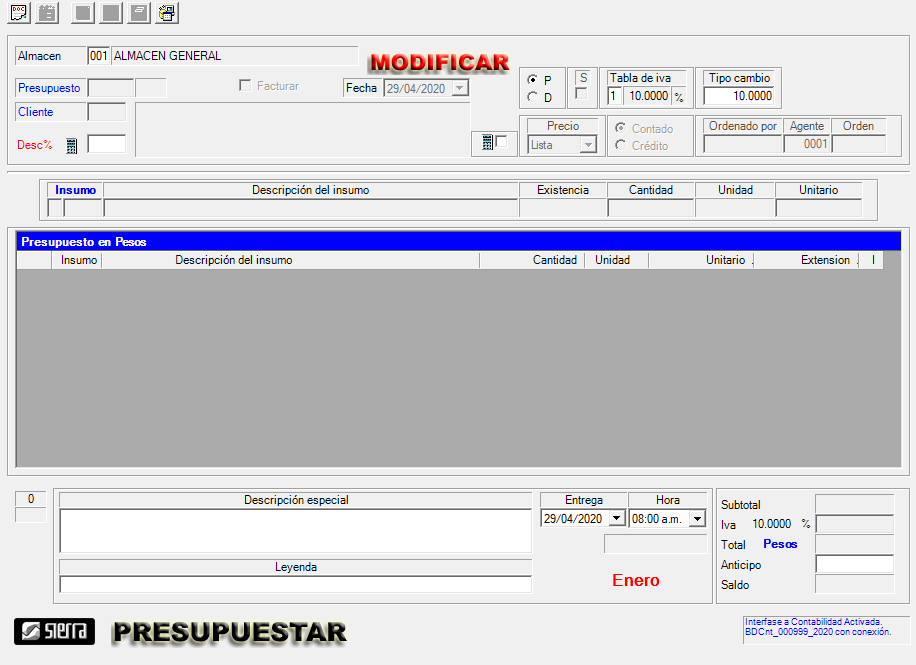
Task: Click the grayed card-stack toolbar icon
Action: point(139,13)
